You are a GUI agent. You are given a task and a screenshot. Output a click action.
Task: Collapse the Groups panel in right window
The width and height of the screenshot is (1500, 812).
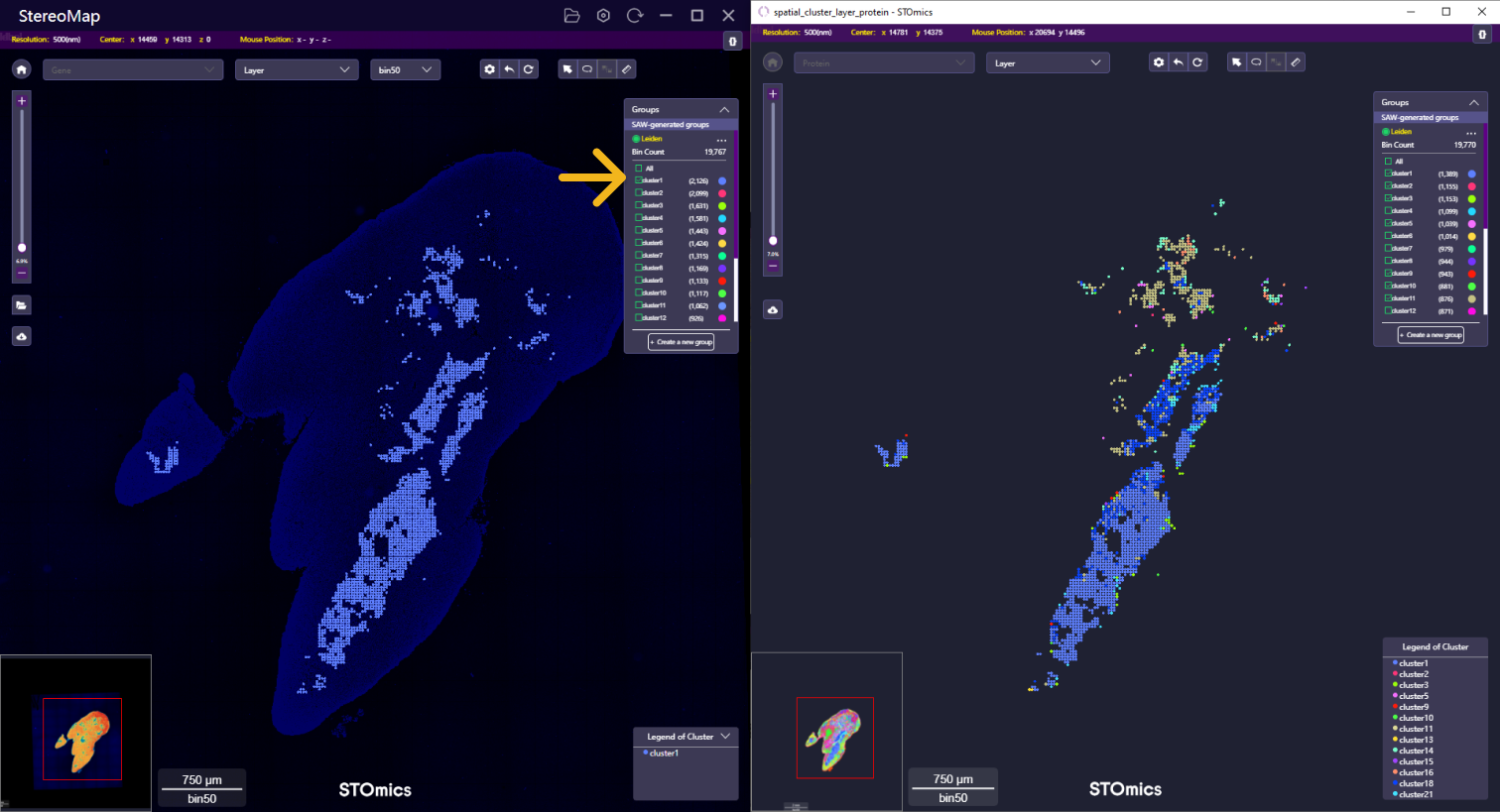(x=1474, y=102)
